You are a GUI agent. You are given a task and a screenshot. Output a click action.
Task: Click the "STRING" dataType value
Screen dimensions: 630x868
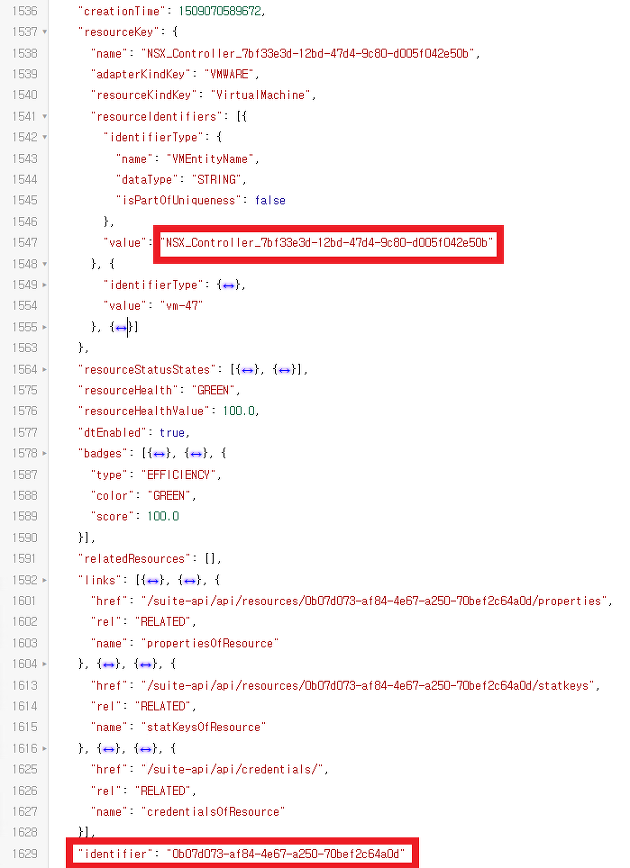click(216, 180)
